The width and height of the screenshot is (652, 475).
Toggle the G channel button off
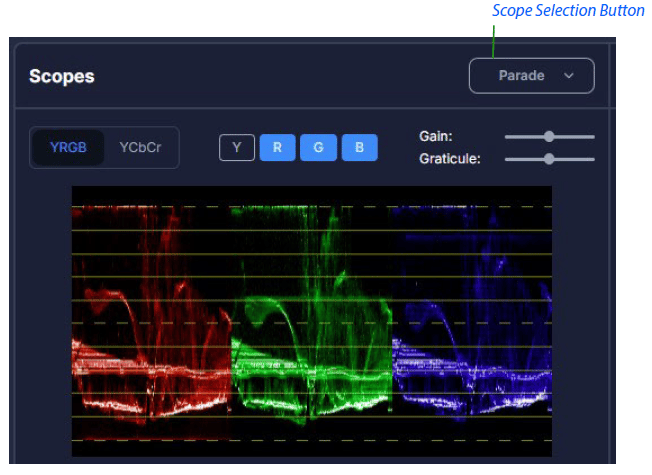[319, 147]
